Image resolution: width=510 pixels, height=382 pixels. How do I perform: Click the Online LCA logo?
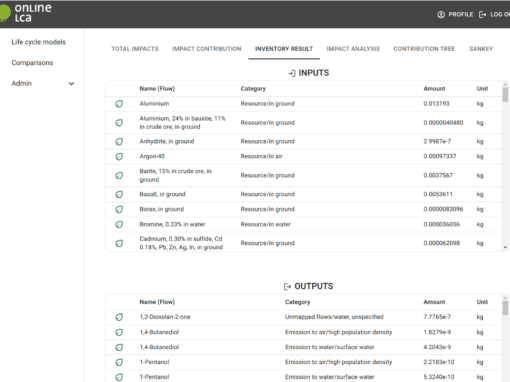click(26, 13)
